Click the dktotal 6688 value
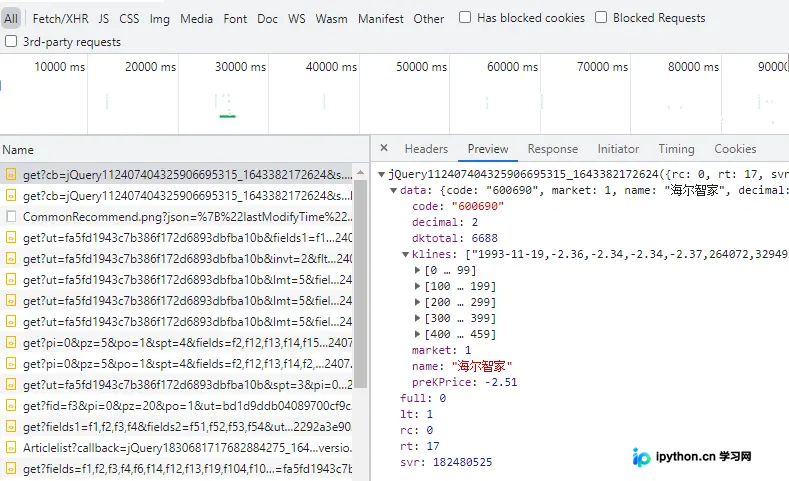This screenshot has width=789, height=481. pos(485,238)
